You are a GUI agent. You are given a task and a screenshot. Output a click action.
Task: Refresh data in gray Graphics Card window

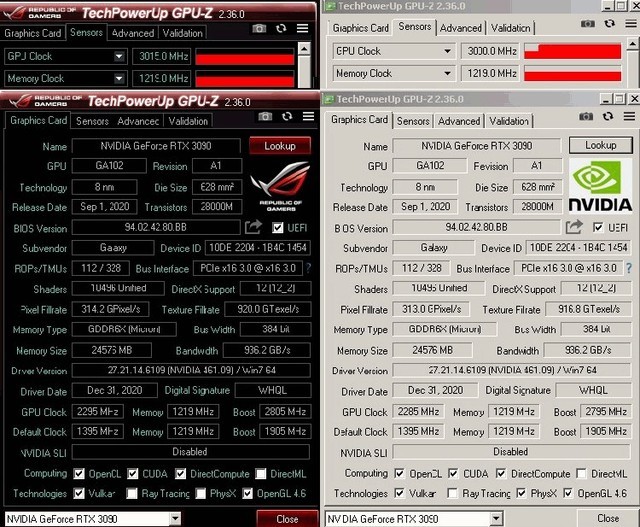tap(608, 117)
